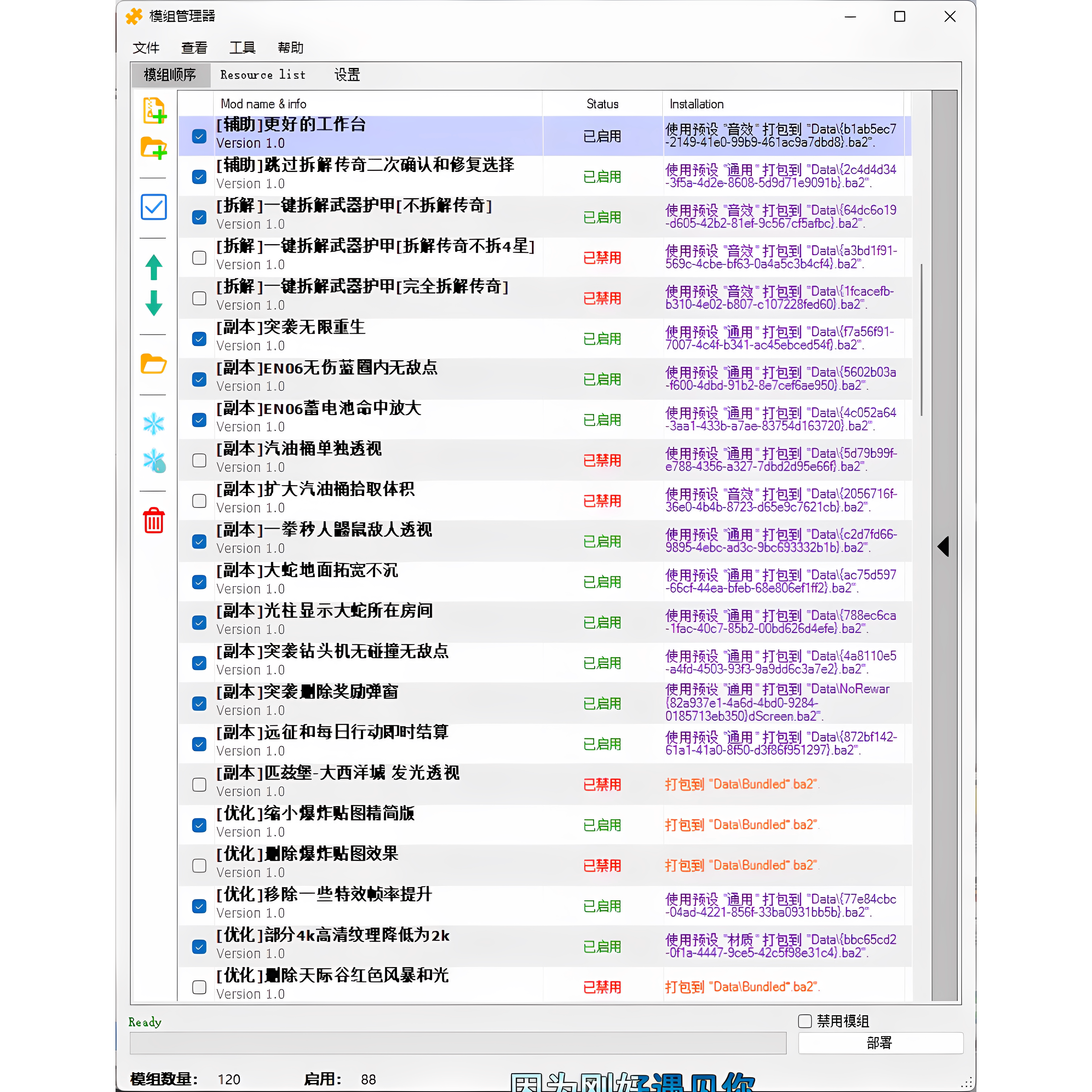This screenshot has height=1092, width=1092.
Task: Expand side panel with black triangle arrow
Action: 943,547
